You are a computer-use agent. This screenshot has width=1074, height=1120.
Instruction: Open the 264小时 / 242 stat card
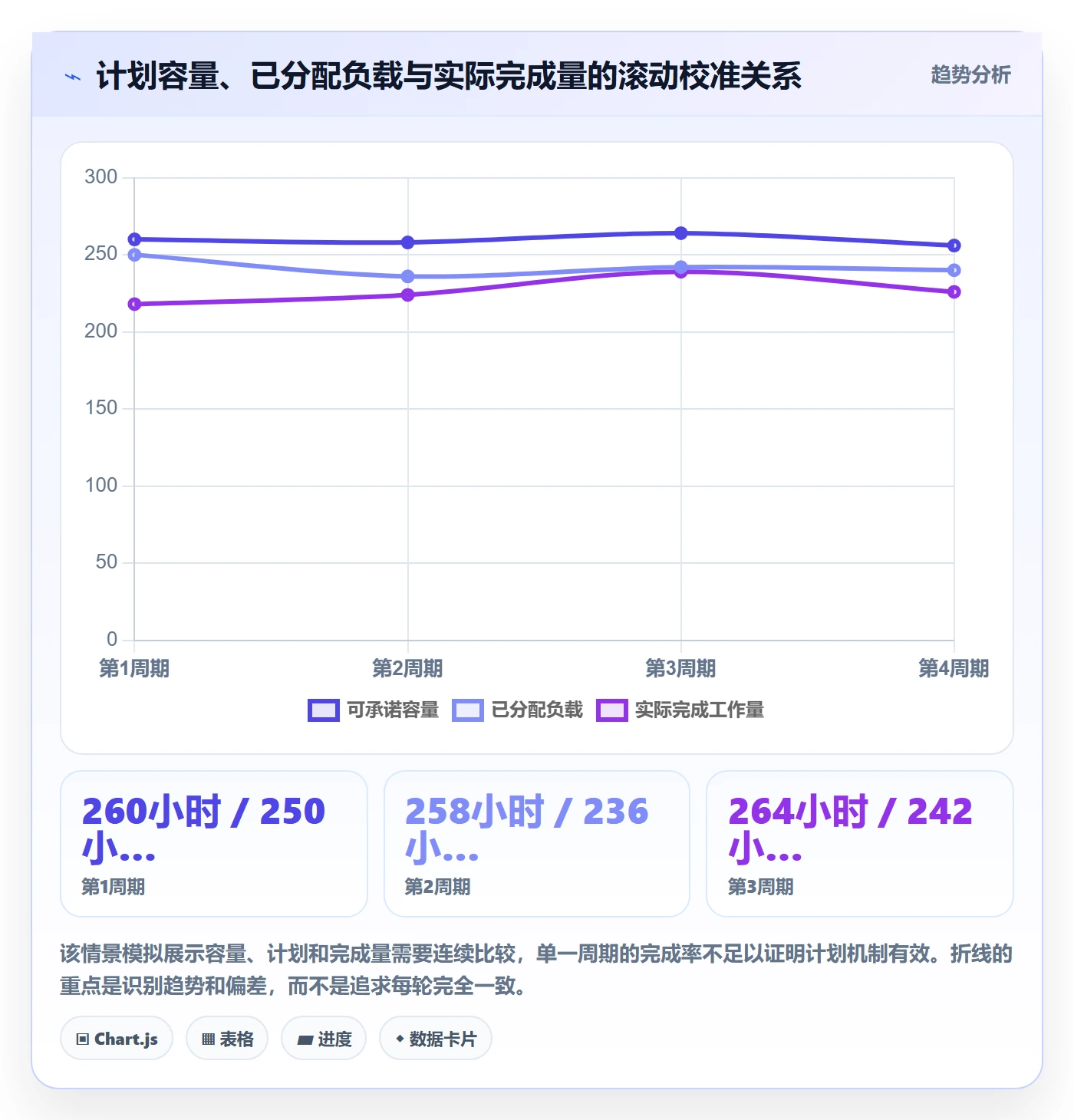(860, 844)
